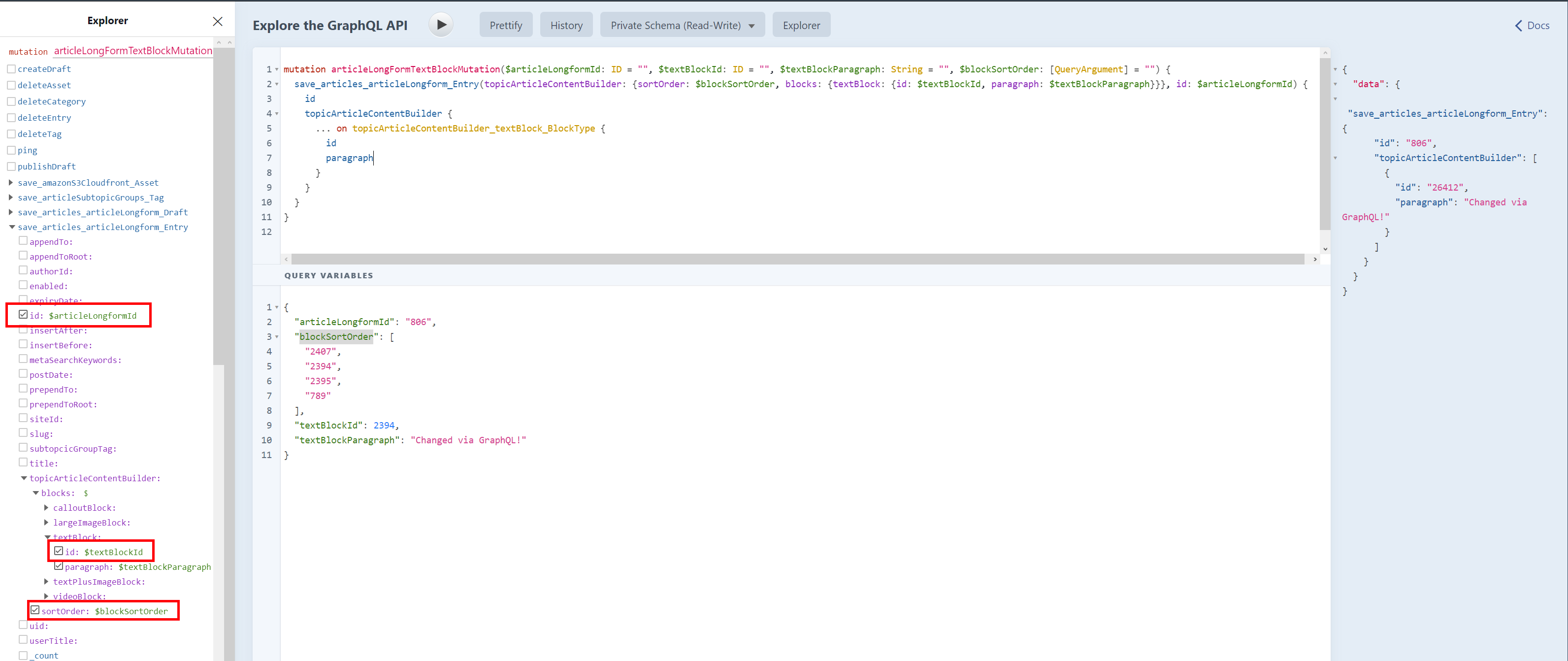1568x661 pixels.
Task: Disable the sortOrder: $blockSortOrder checkbox
Action: (x=35, y=609)
